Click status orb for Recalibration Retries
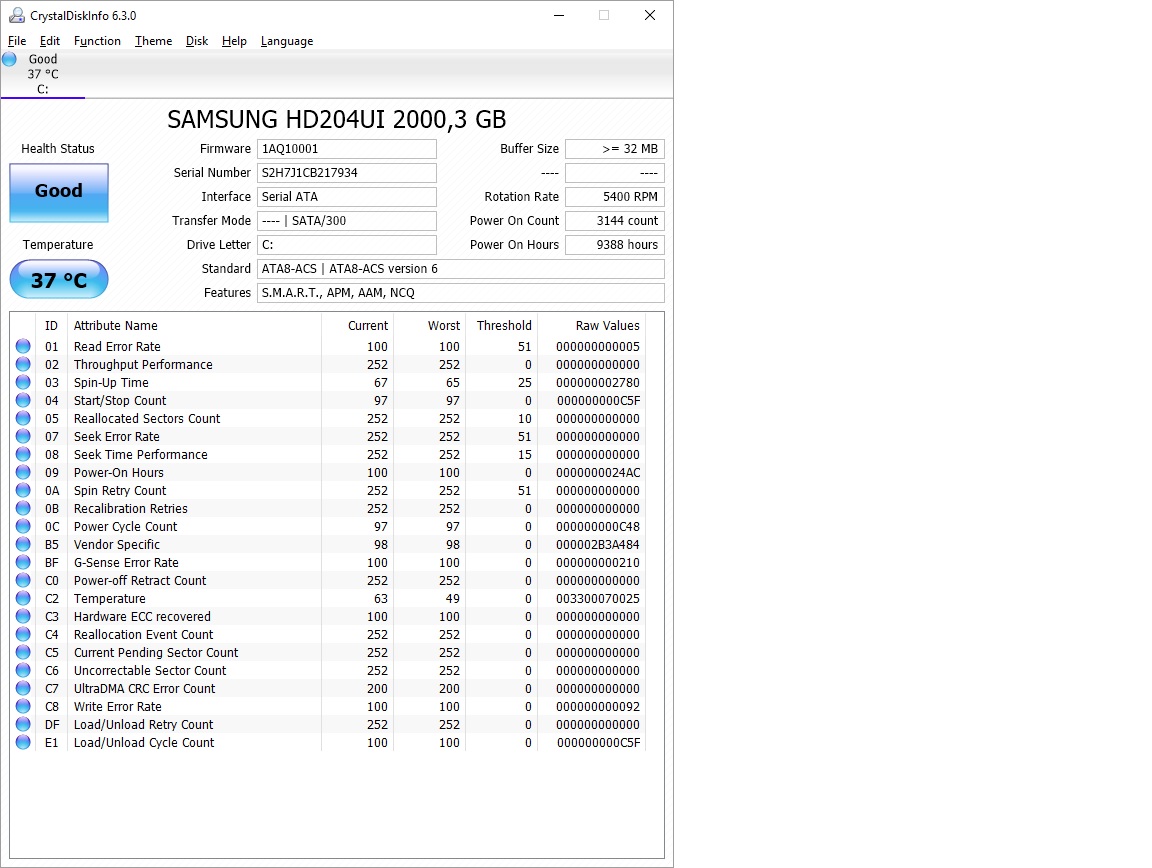This screenshot has width=1152, height=868. click(x=24, y=509)
